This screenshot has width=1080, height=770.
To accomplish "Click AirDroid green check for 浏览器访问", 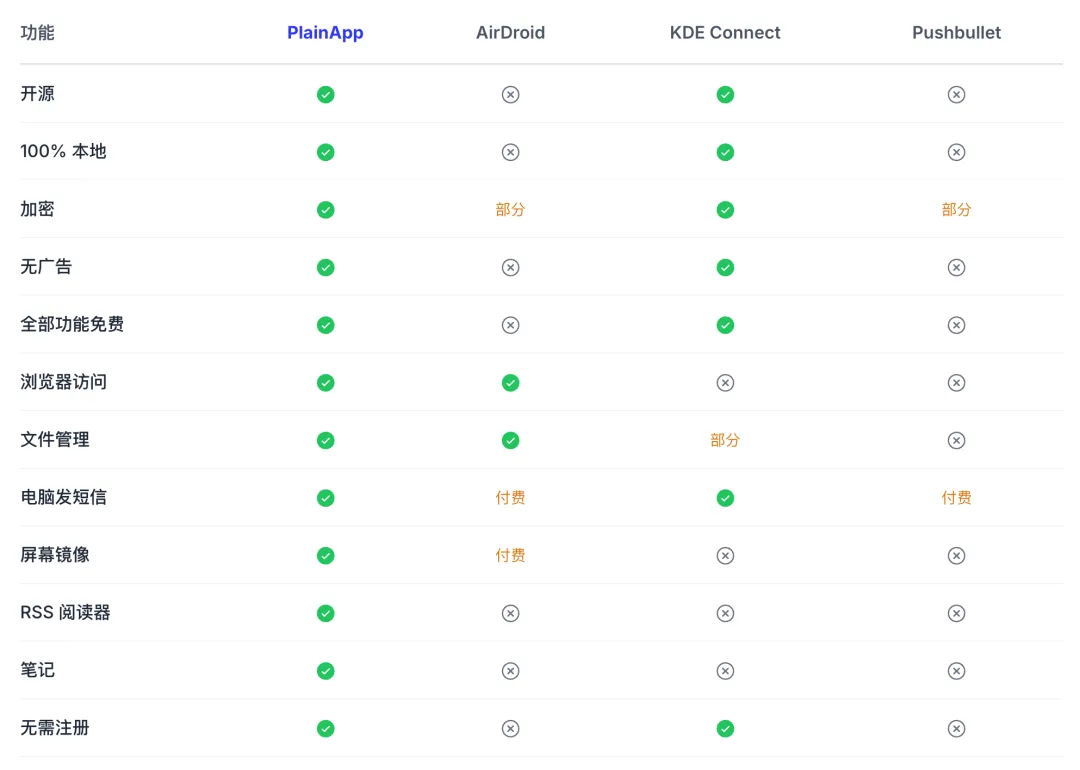I will [x=510, y=382].
